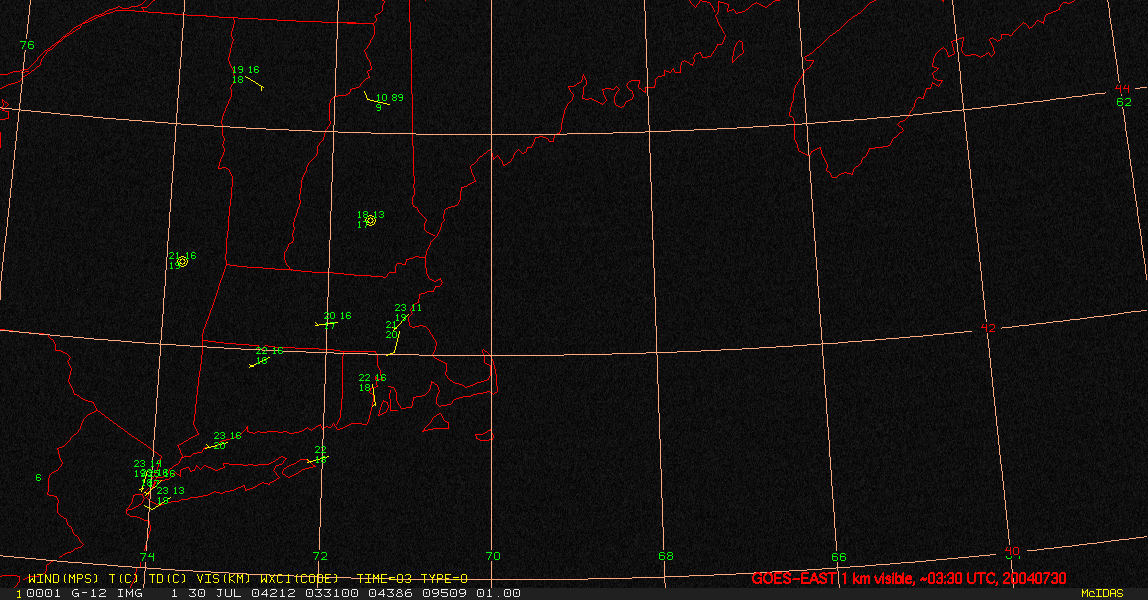Select the 20 16 station plot

click(333, 320)
